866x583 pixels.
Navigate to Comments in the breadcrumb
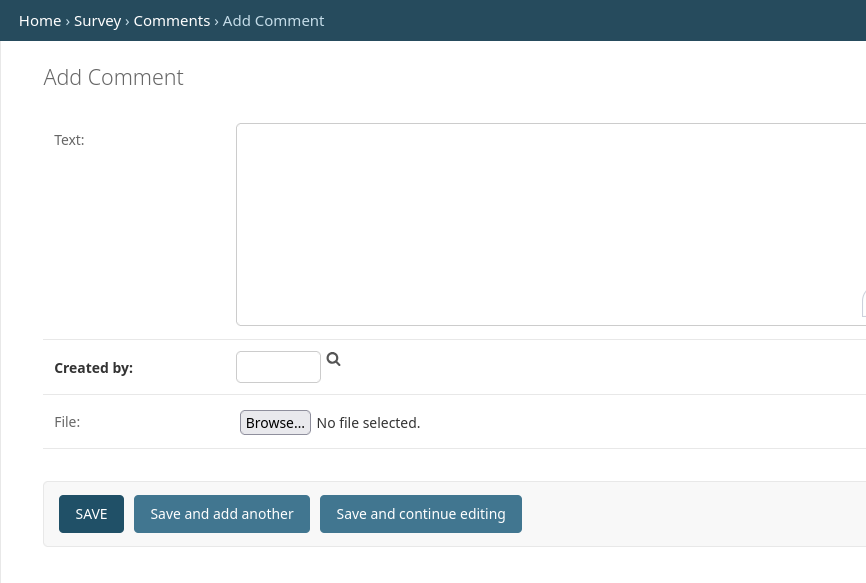tap(172, 21)
